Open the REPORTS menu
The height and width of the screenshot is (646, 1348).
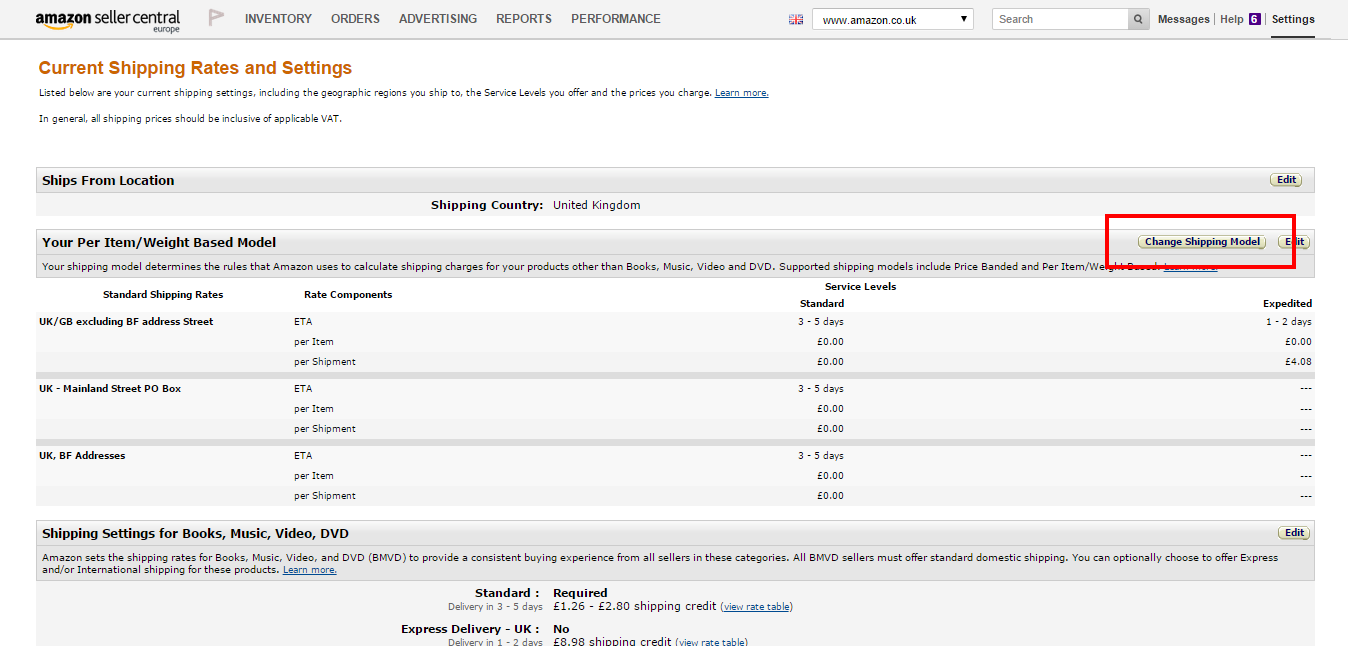(524, 19)
